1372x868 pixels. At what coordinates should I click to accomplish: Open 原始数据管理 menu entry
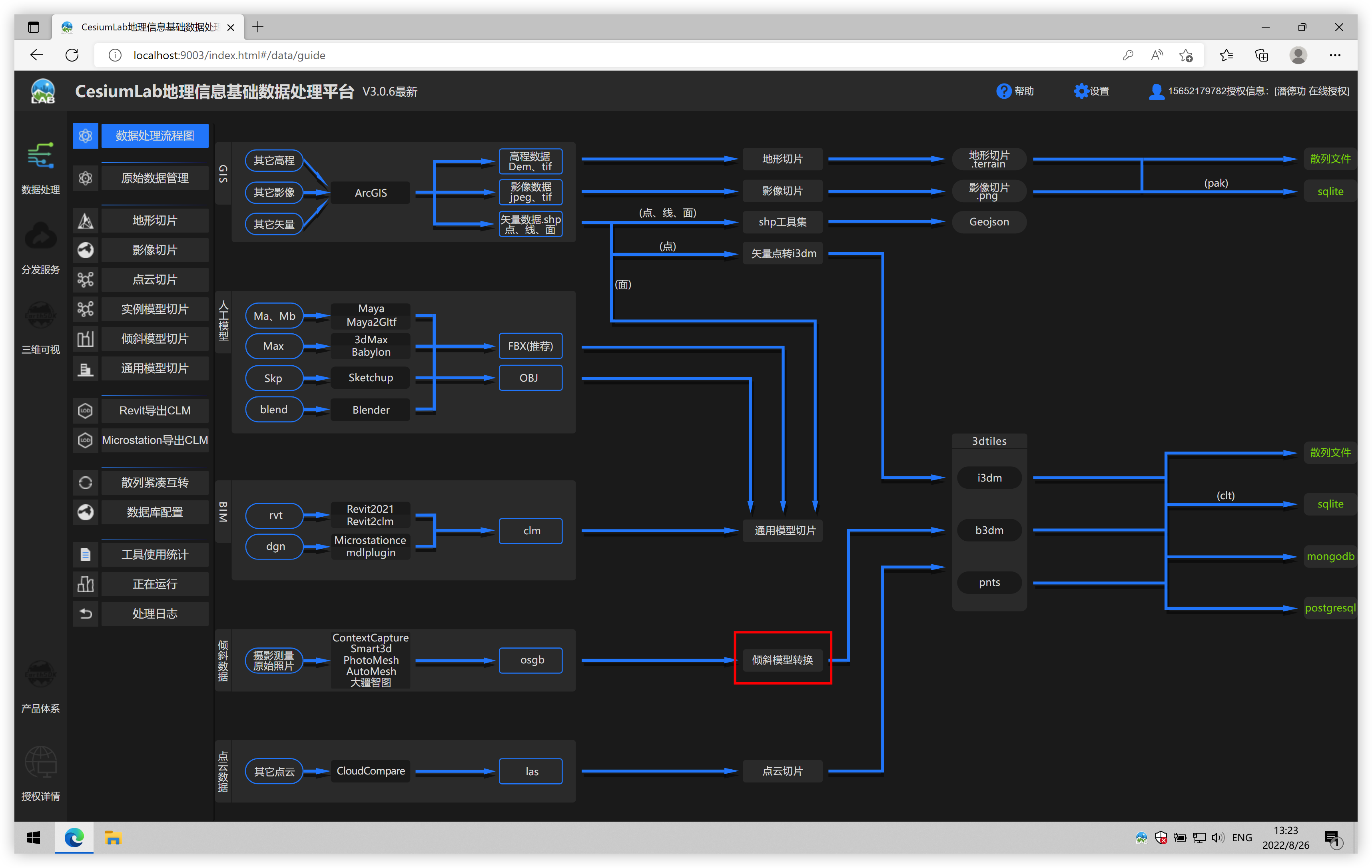[x=154, y=178]
